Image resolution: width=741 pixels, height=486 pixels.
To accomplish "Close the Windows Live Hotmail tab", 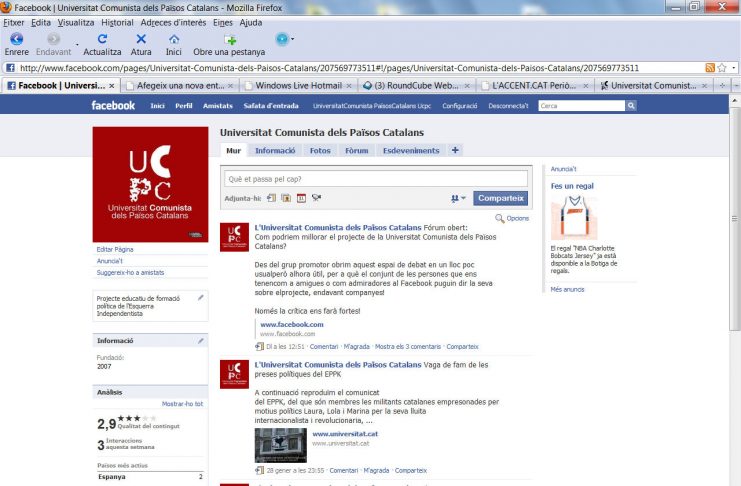I will [349, 86].
